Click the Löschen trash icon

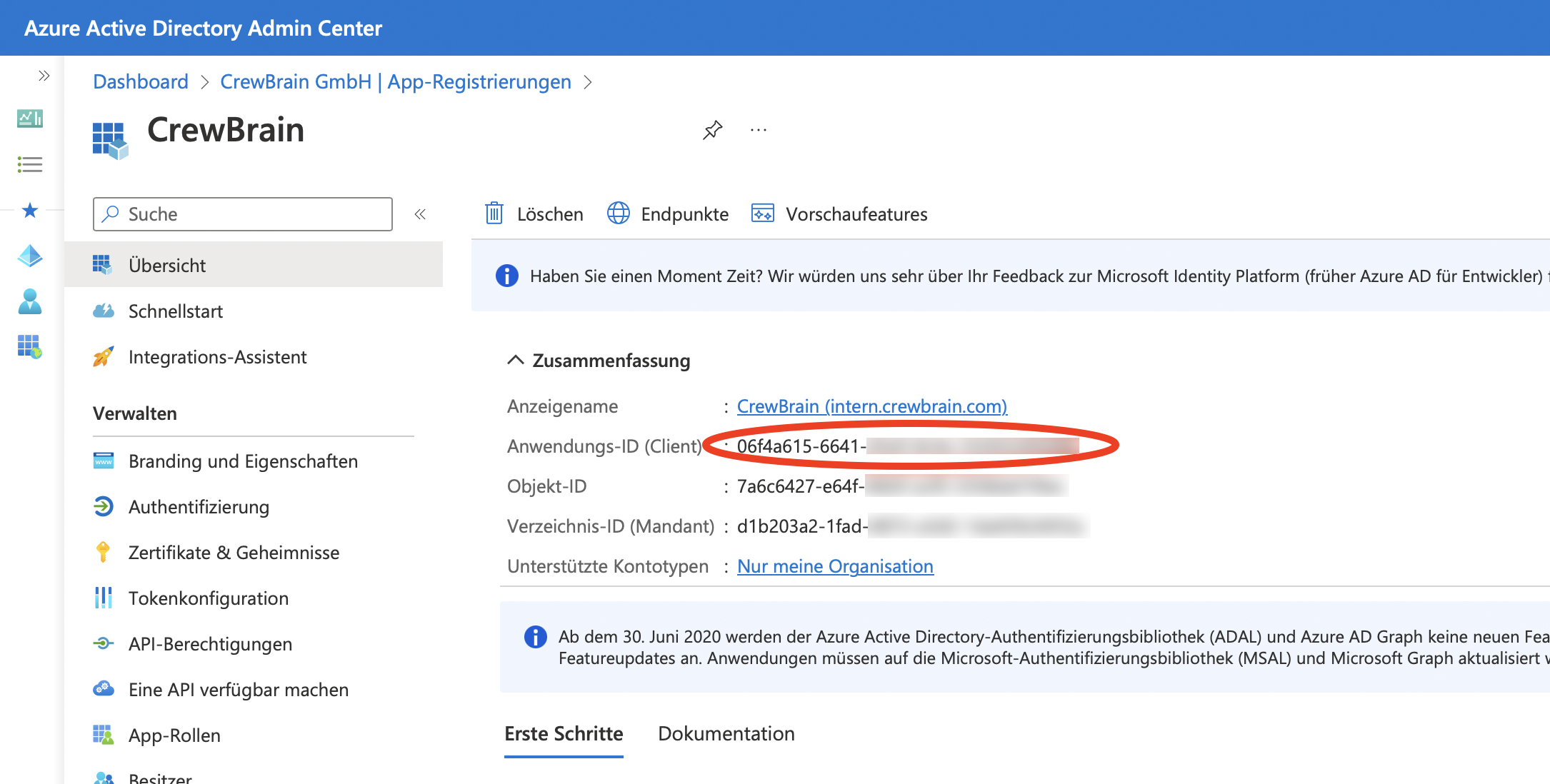pos(494,213)
